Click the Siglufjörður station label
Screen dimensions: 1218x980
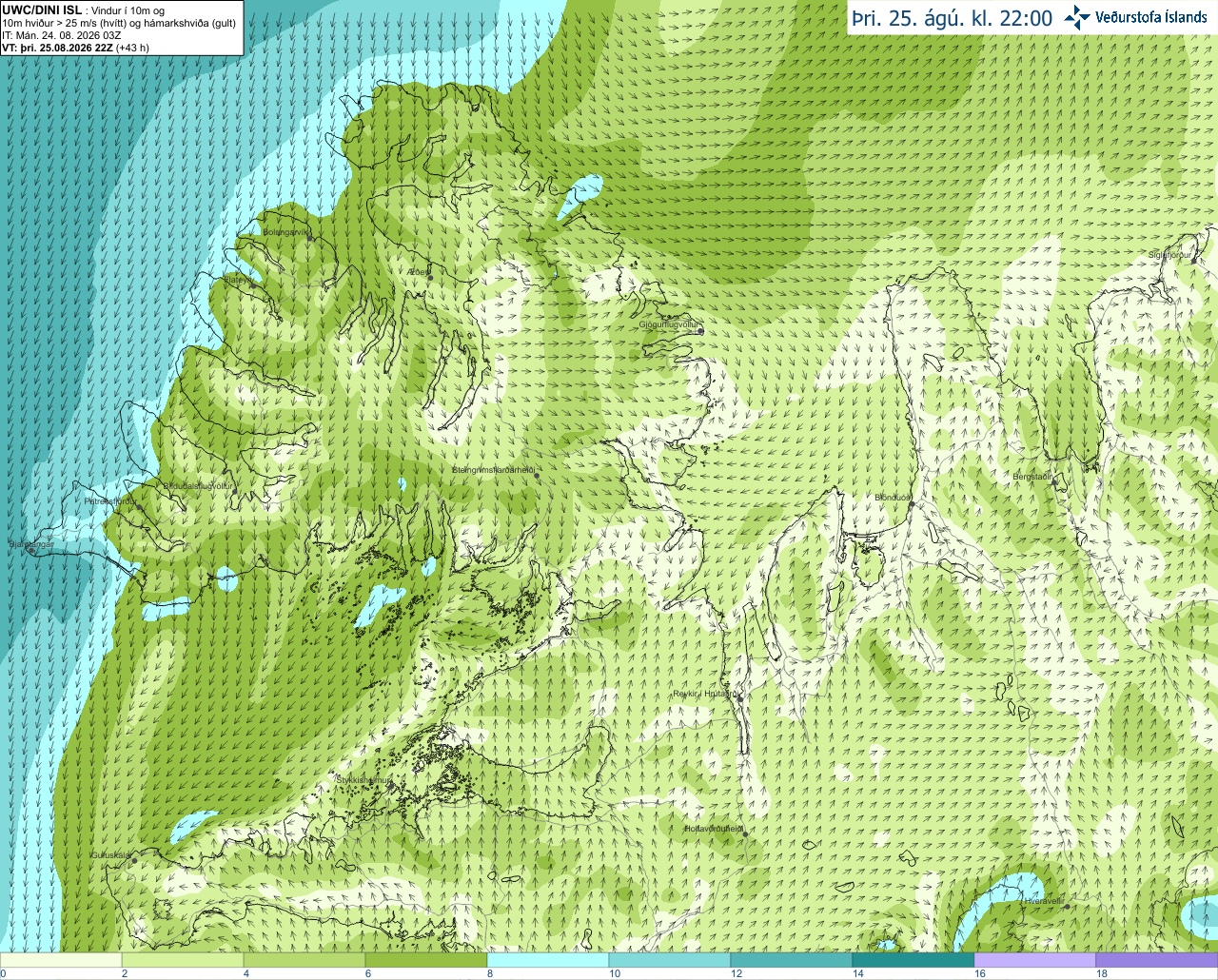pyautogui.click(x=1170, y=255)
